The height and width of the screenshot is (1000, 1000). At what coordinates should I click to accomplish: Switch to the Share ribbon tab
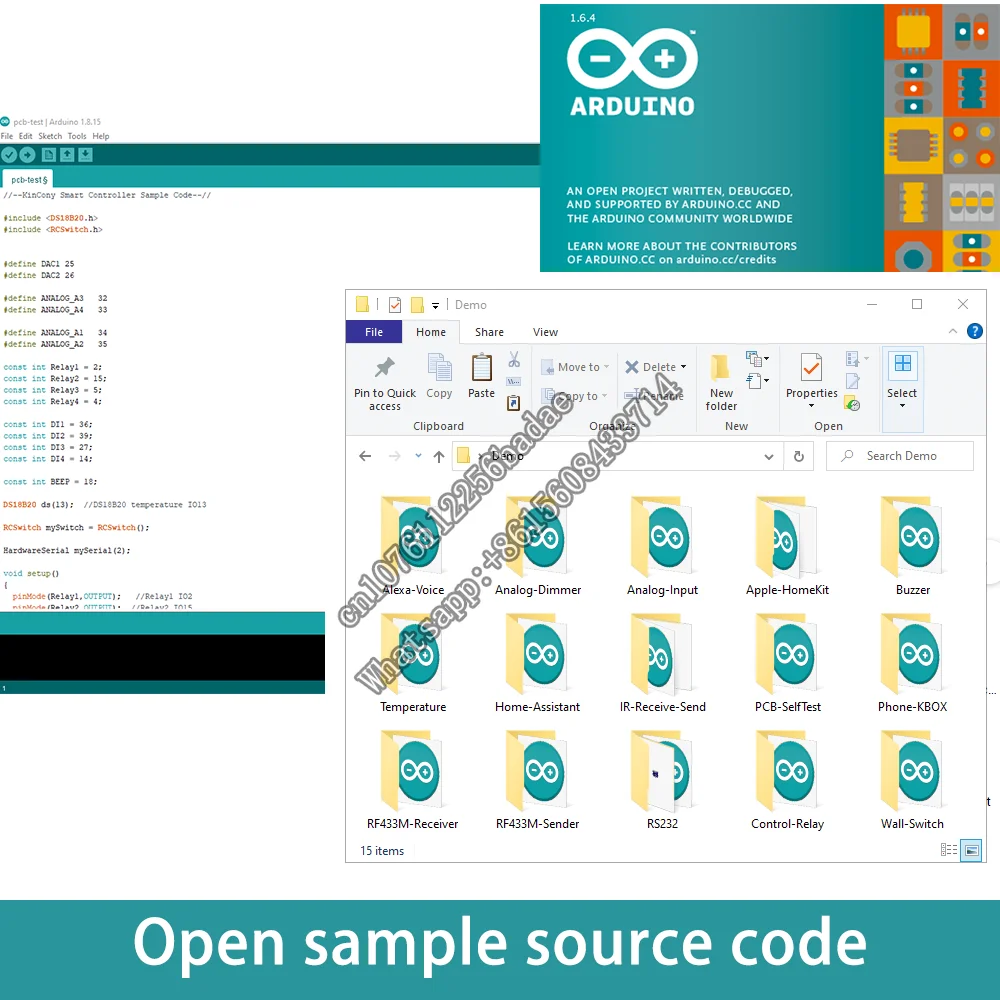489,332
